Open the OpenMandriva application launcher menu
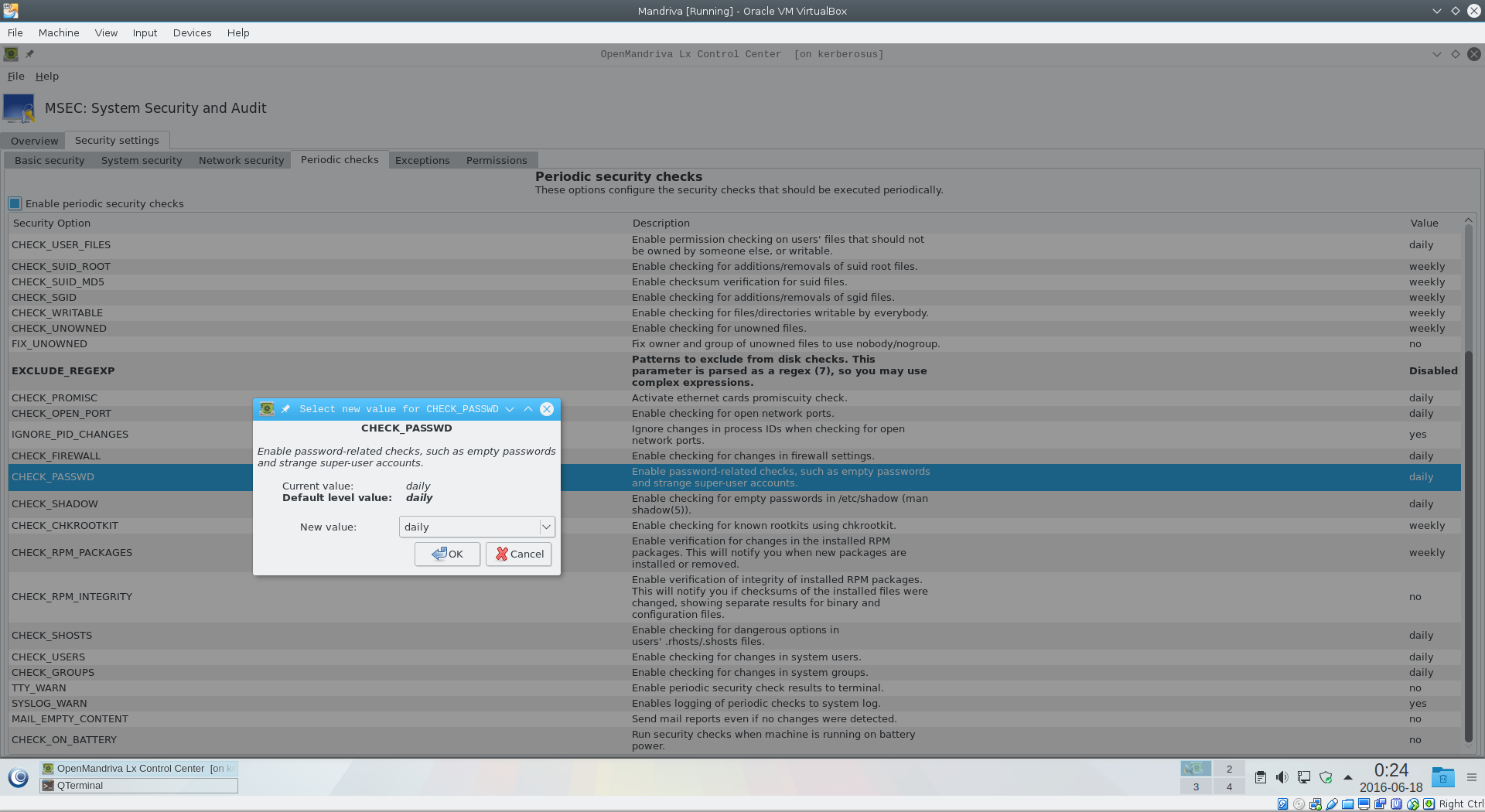 [19, 777]
